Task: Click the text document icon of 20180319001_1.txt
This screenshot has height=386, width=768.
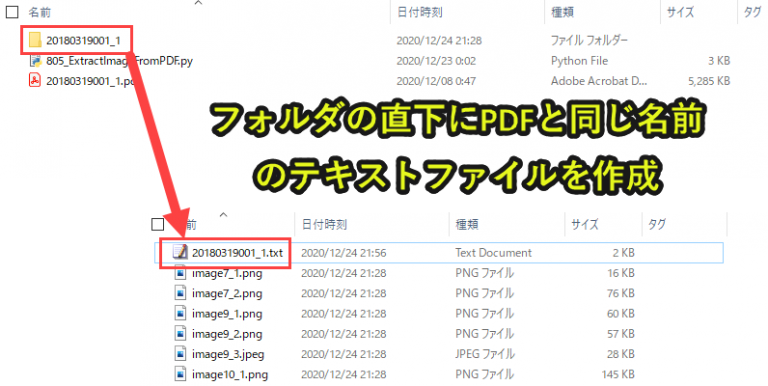Action: pyautogui.click(x=180, y=253)
